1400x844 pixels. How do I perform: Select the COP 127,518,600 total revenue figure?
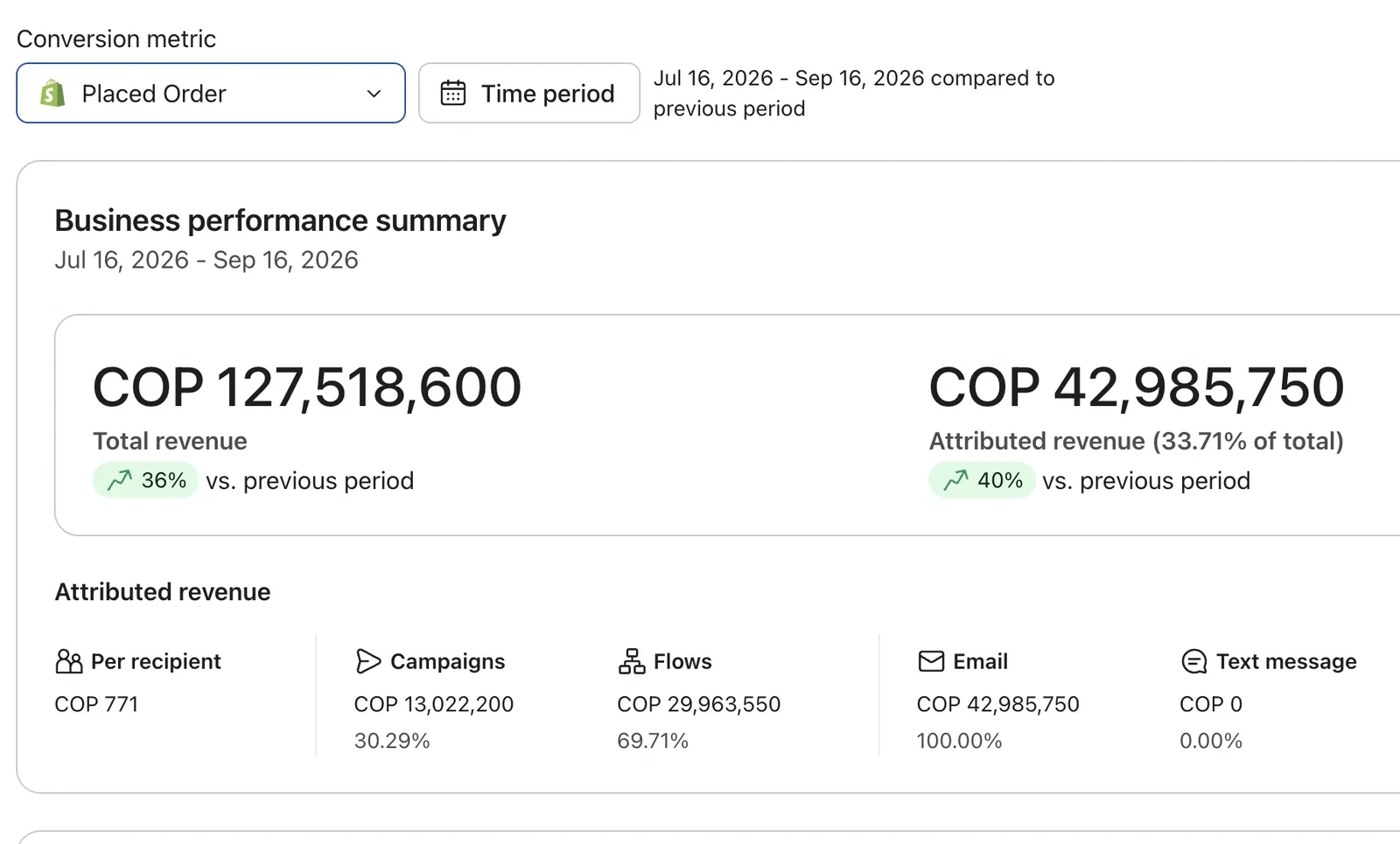[x=307, y=387]
